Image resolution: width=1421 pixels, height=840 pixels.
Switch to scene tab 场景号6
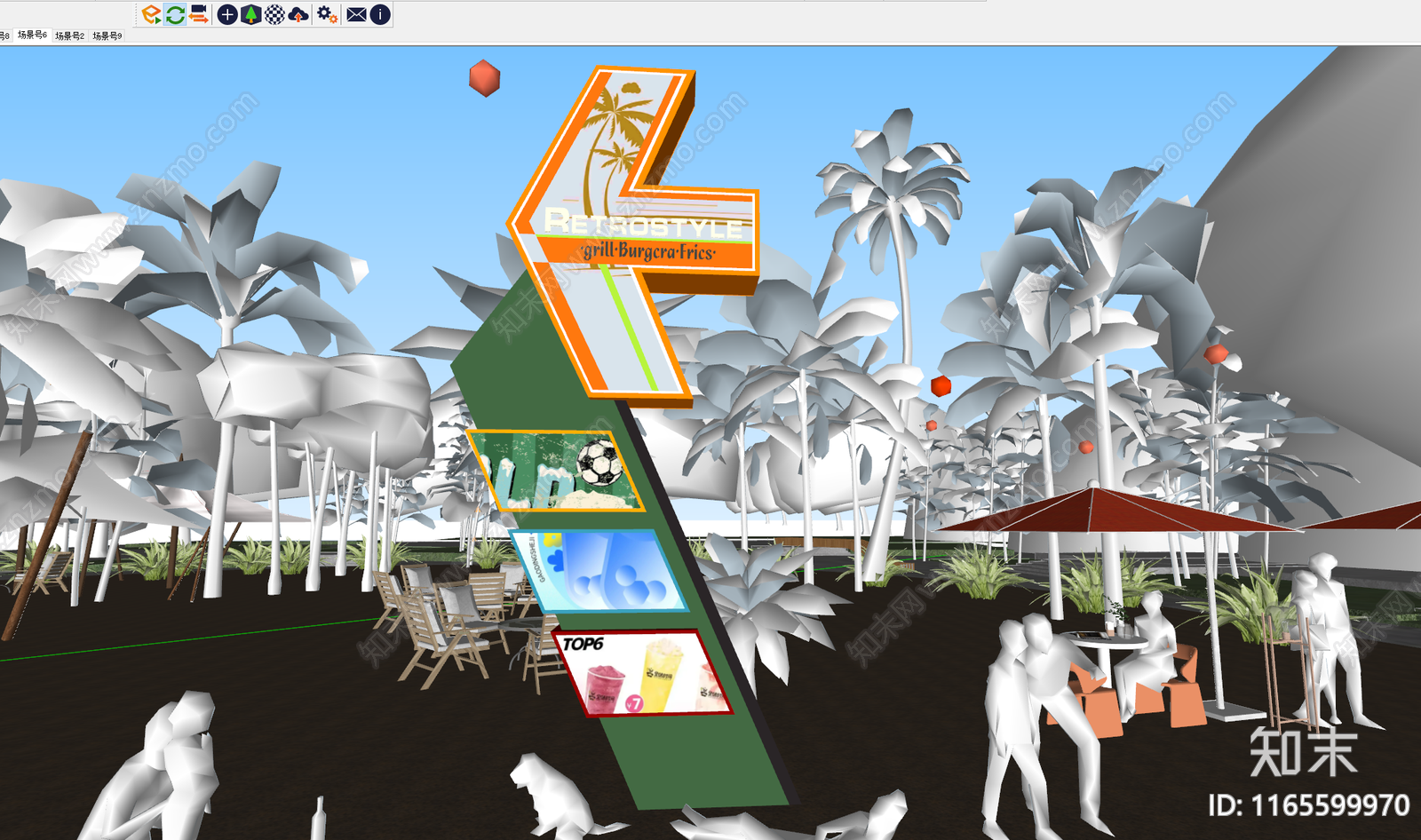tap(32, 35)
